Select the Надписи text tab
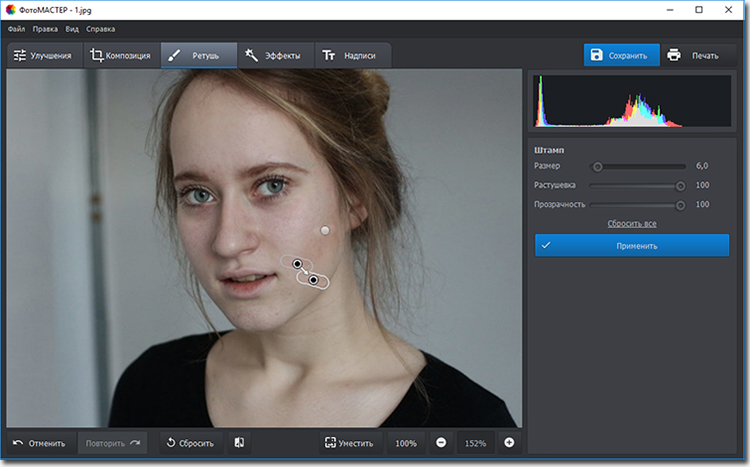This screenshot has height=467, width=750. (x=352, y=56)
